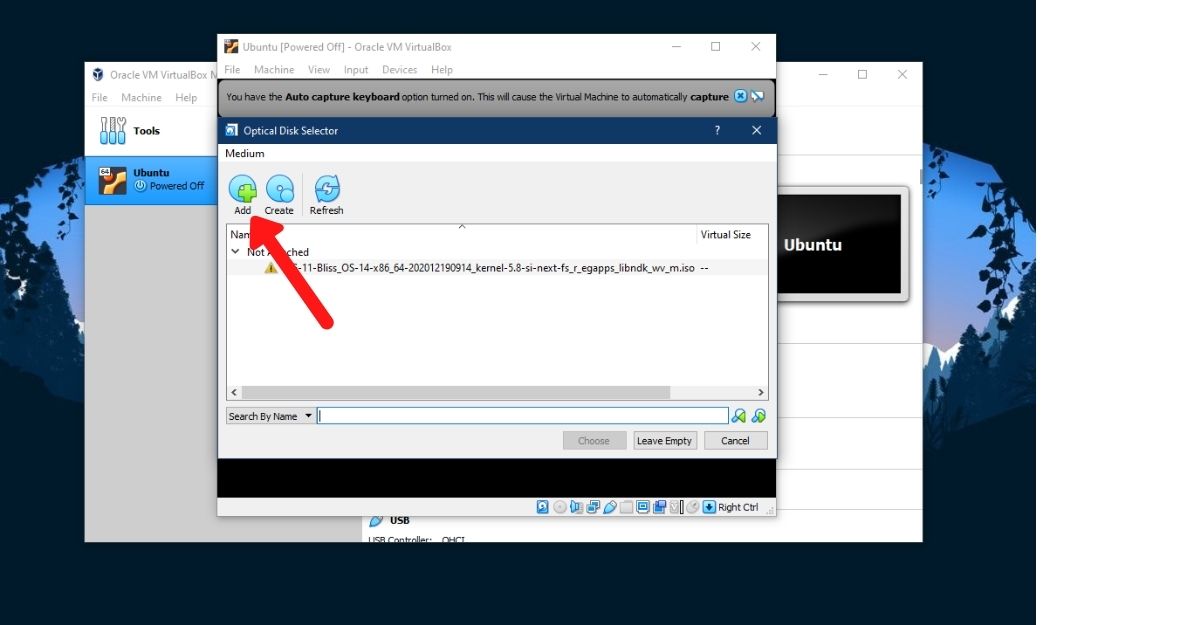Click the USB status bar icon
Viewport: 1200px width, 625px height.
(x=610, y=507)
